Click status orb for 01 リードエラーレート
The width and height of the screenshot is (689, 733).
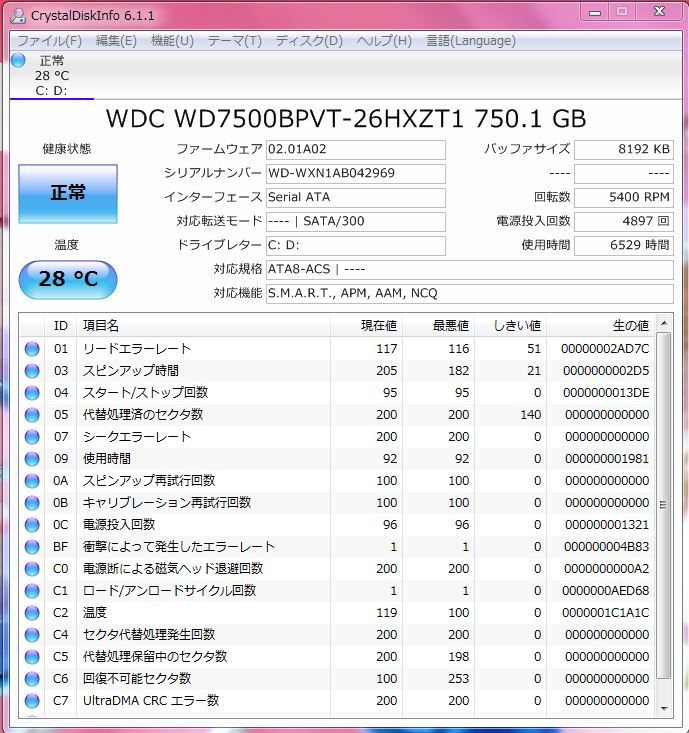point(32,349)
